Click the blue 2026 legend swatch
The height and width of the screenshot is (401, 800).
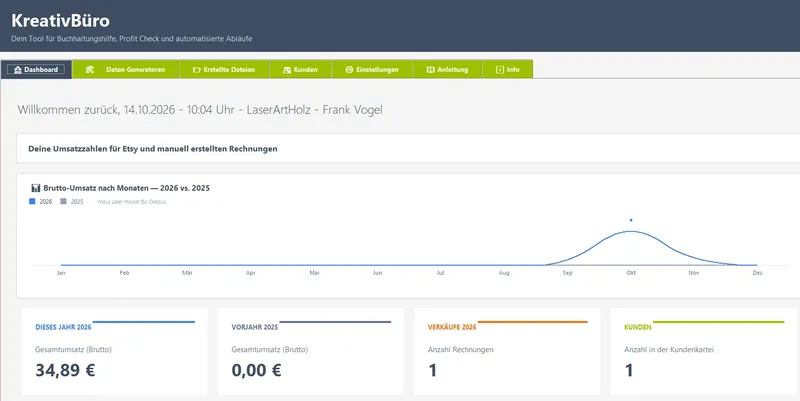32,202
